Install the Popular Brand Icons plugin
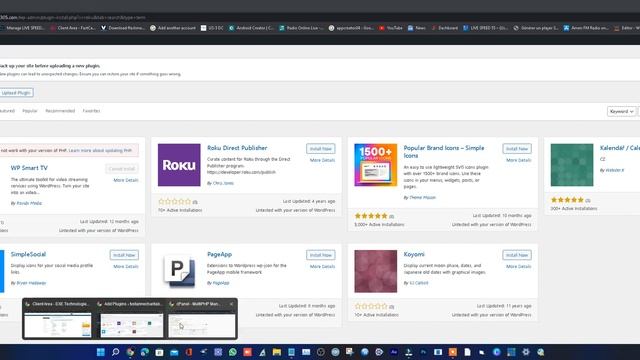Image resolution: width=640 pixels, height=360 pixels. click(517, 149)
